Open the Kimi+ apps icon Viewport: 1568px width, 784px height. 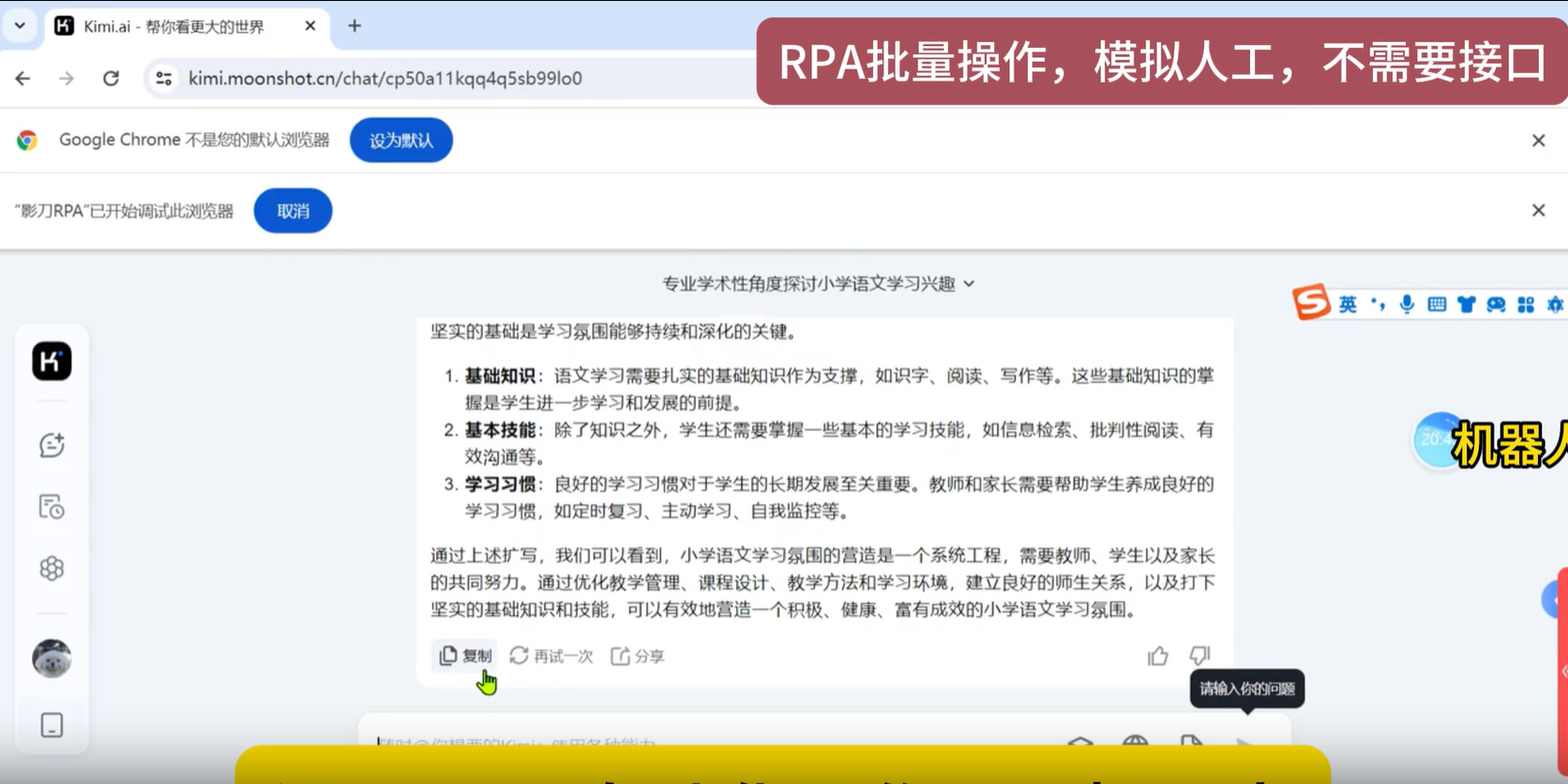coord(52,568)
